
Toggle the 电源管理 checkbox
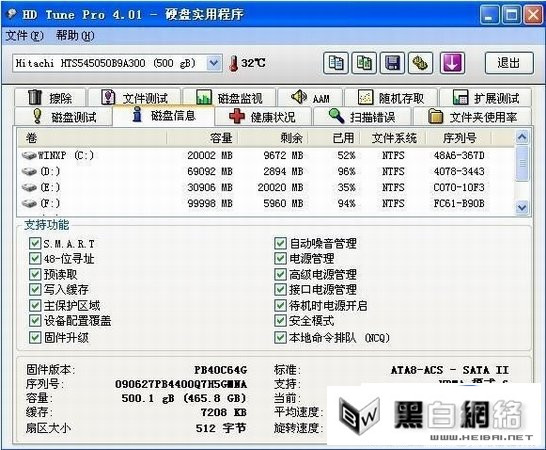[x=280, y=258]
